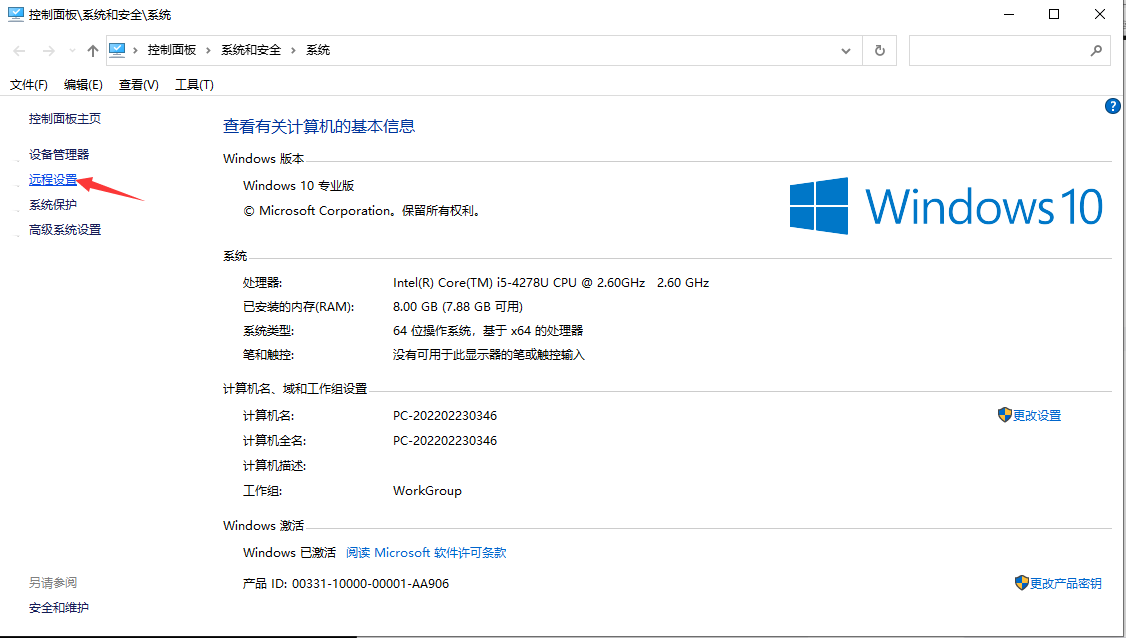Click the computer icon in address bar

[117, 50]
